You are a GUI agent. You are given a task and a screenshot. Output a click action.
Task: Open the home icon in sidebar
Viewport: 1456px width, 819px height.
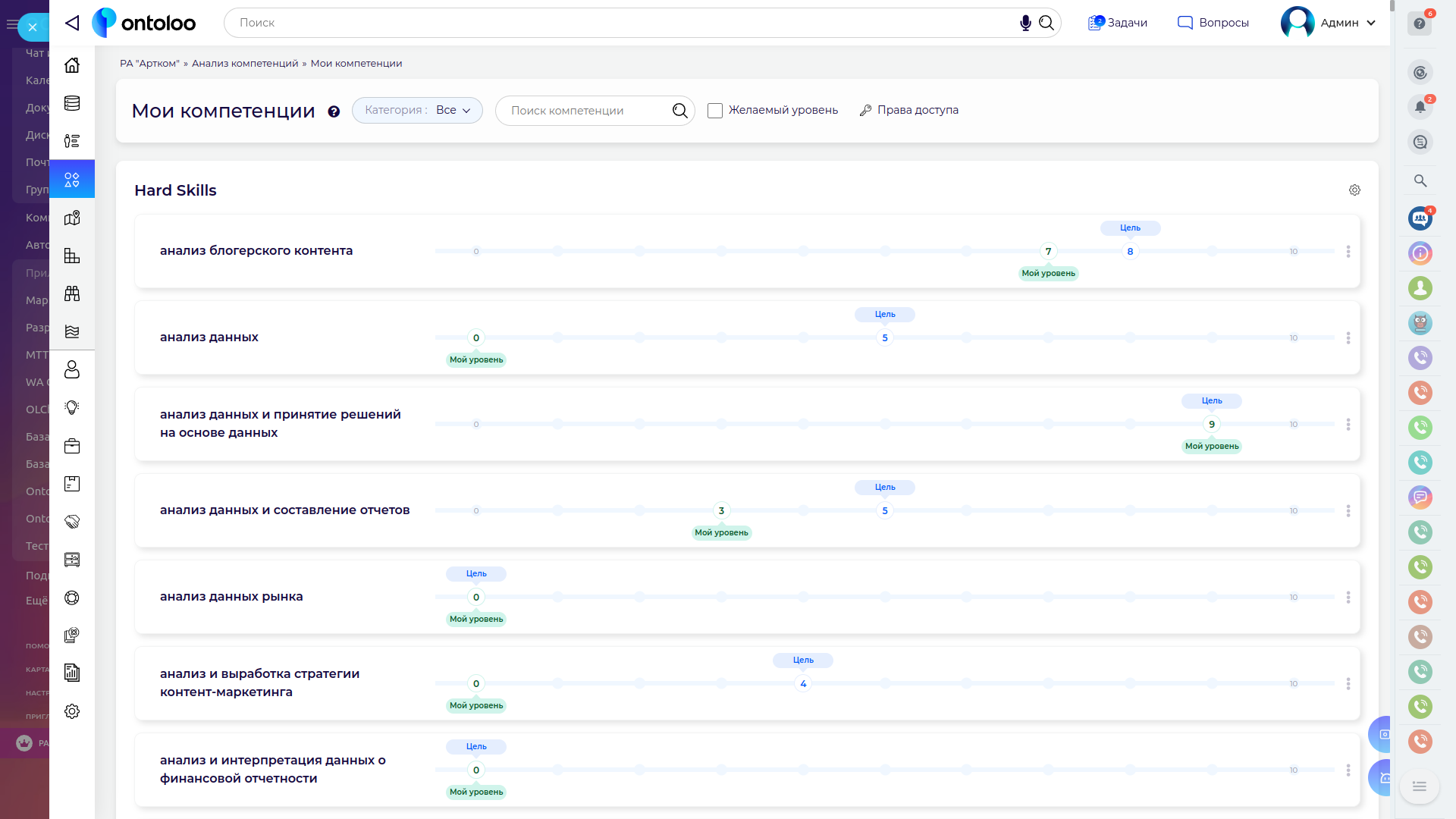[x=72, y=65]
